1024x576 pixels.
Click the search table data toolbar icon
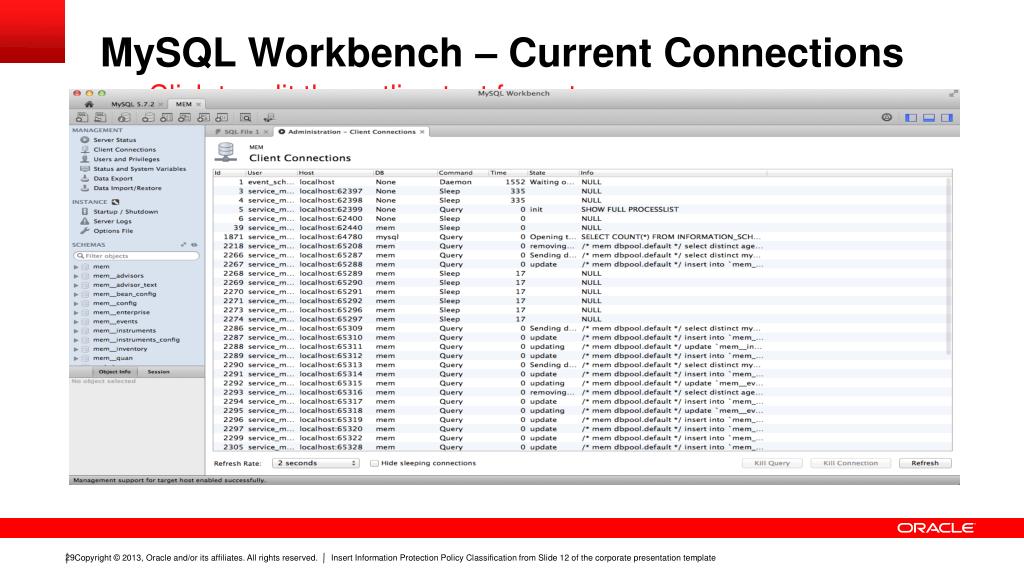point(246,118)
